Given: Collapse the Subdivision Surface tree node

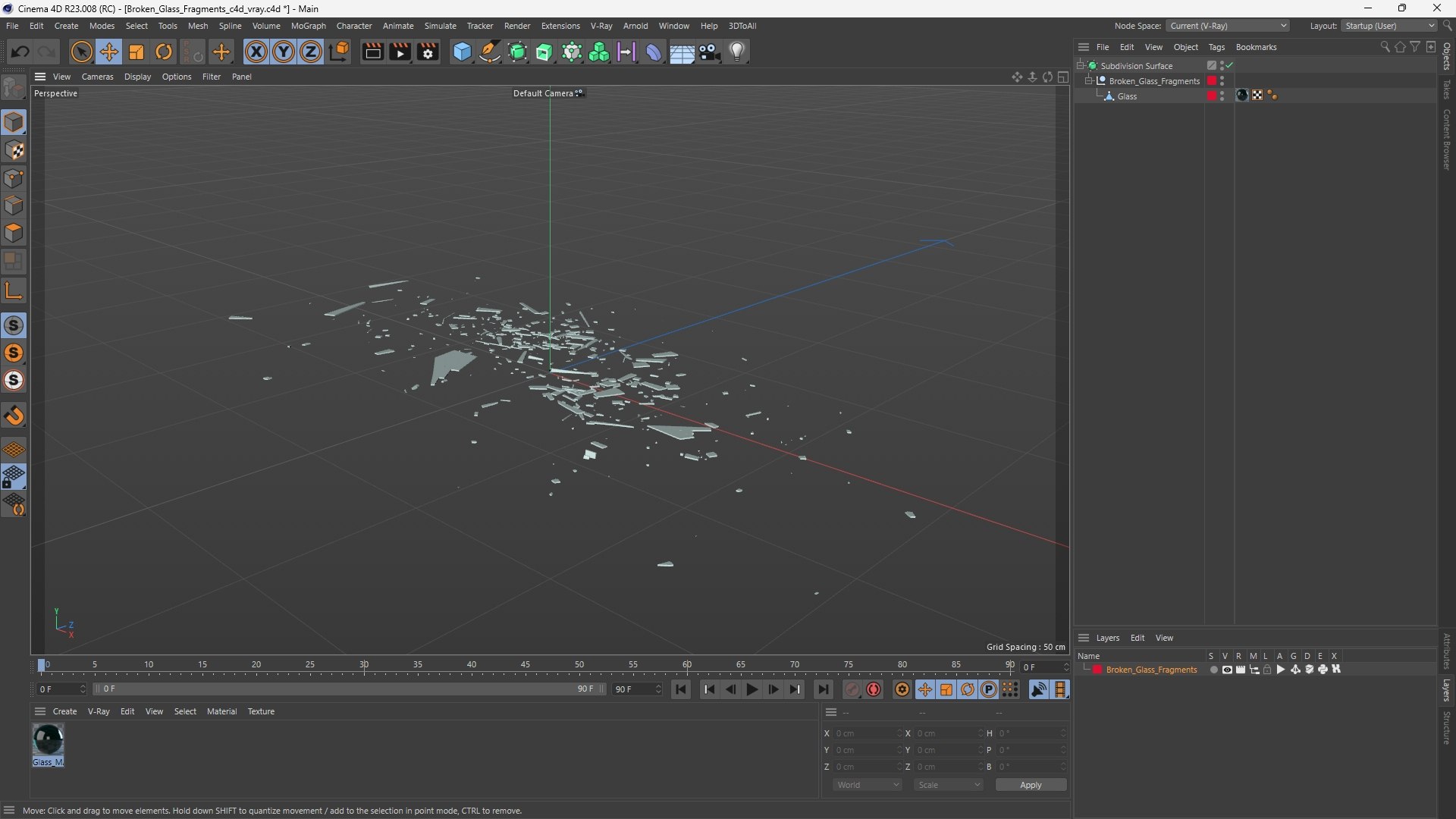Looking at the screenshot, I should pyautogui.click(x=1080, y=66).
